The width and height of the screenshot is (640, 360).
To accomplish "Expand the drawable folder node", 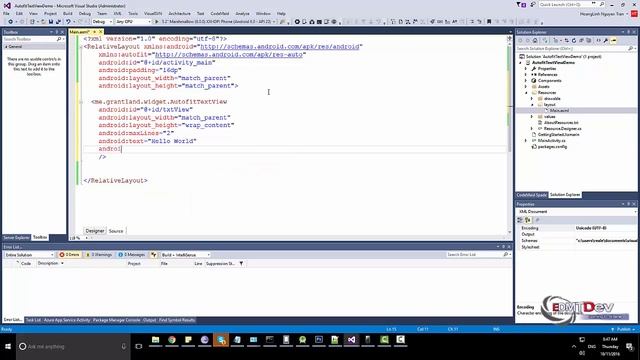I will [532, 99].
